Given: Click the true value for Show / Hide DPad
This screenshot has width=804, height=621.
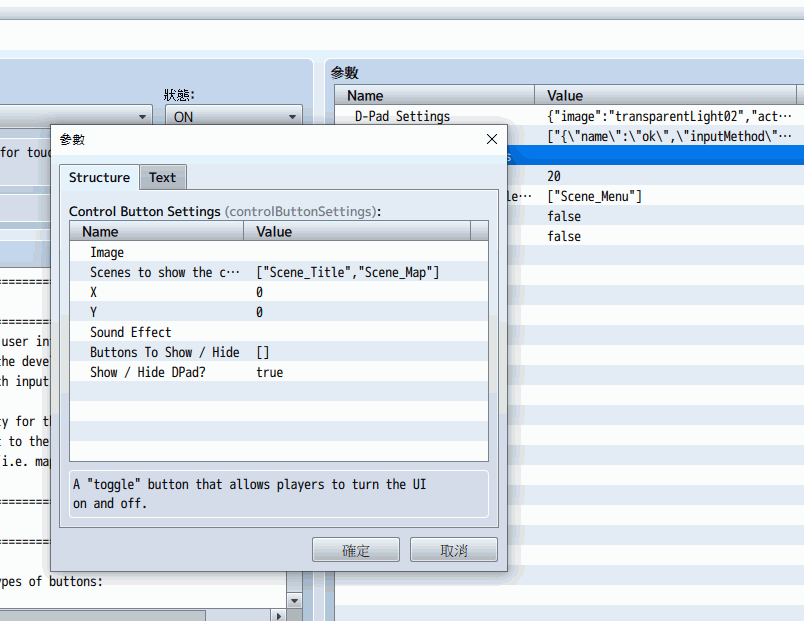Looking at the screenshot, I should (x=270, y=372).
